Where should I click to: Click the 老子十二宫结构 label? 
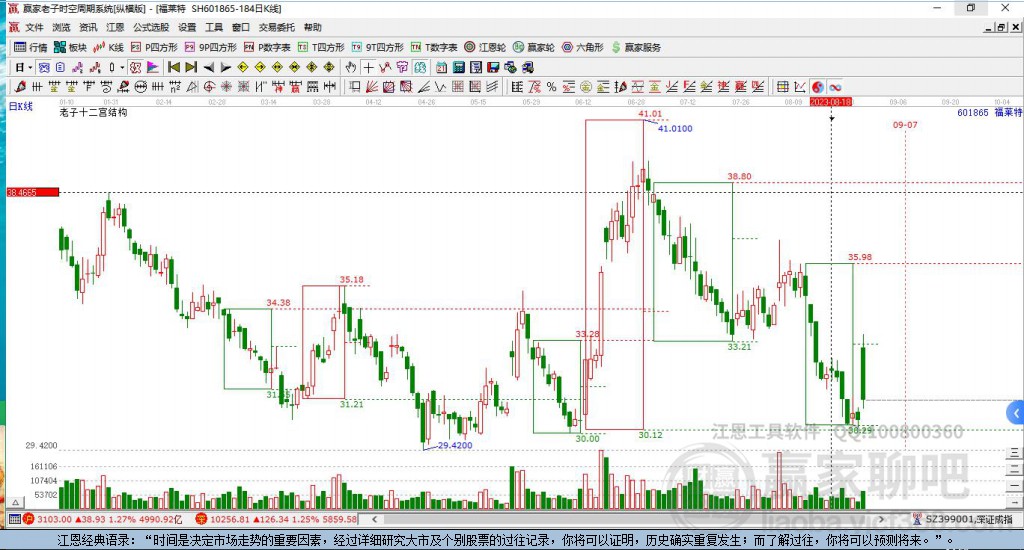coord(93,112)
